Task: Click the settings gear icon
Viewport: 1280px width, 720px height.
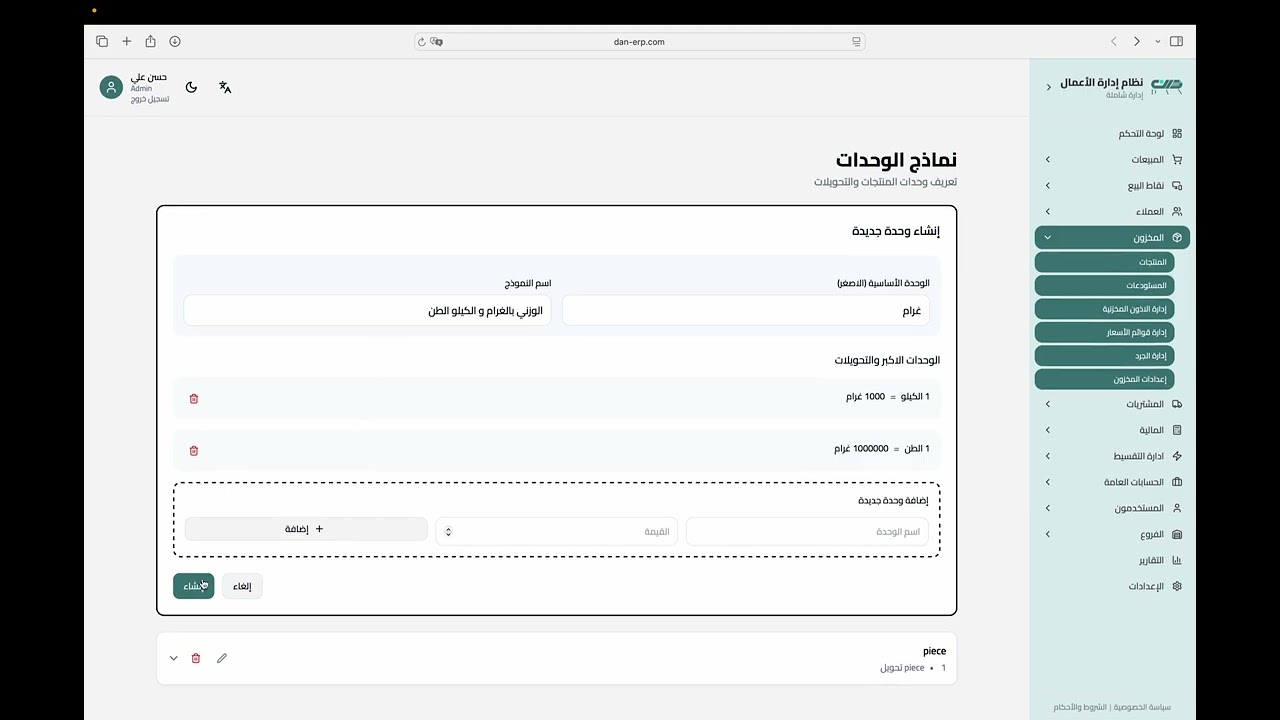Action: tap(1177, 586)
